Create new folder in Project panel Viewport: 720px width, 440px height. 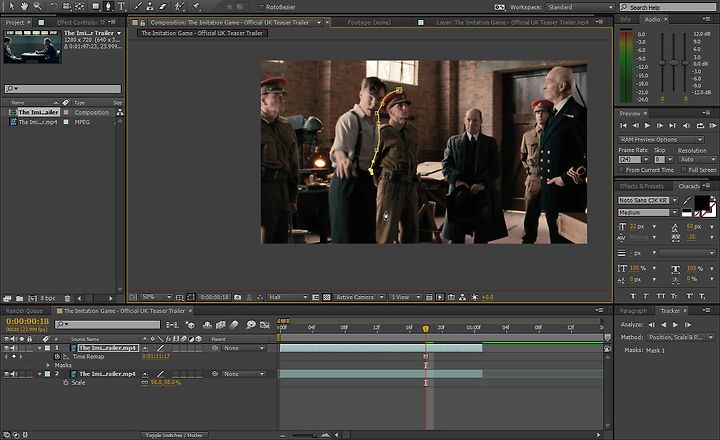click(19, 298)
